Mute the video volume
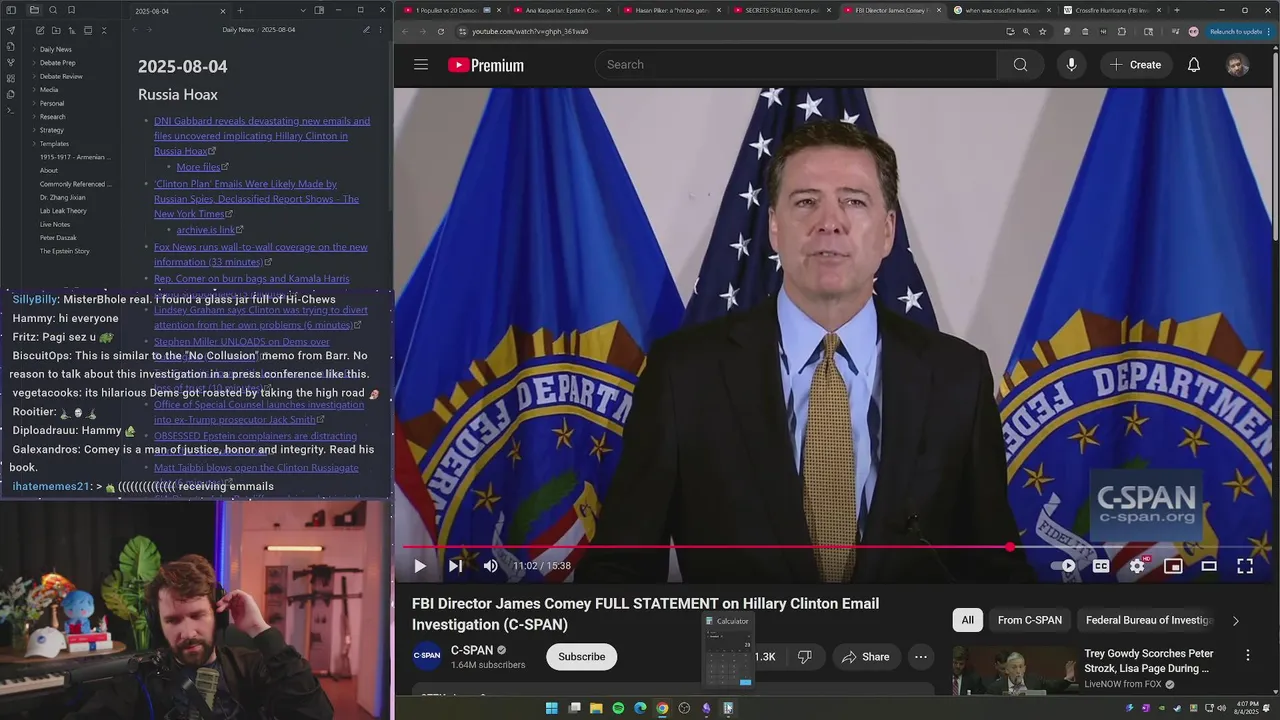The height and width of the screenshot is (720, 1280). click(490, 566)
